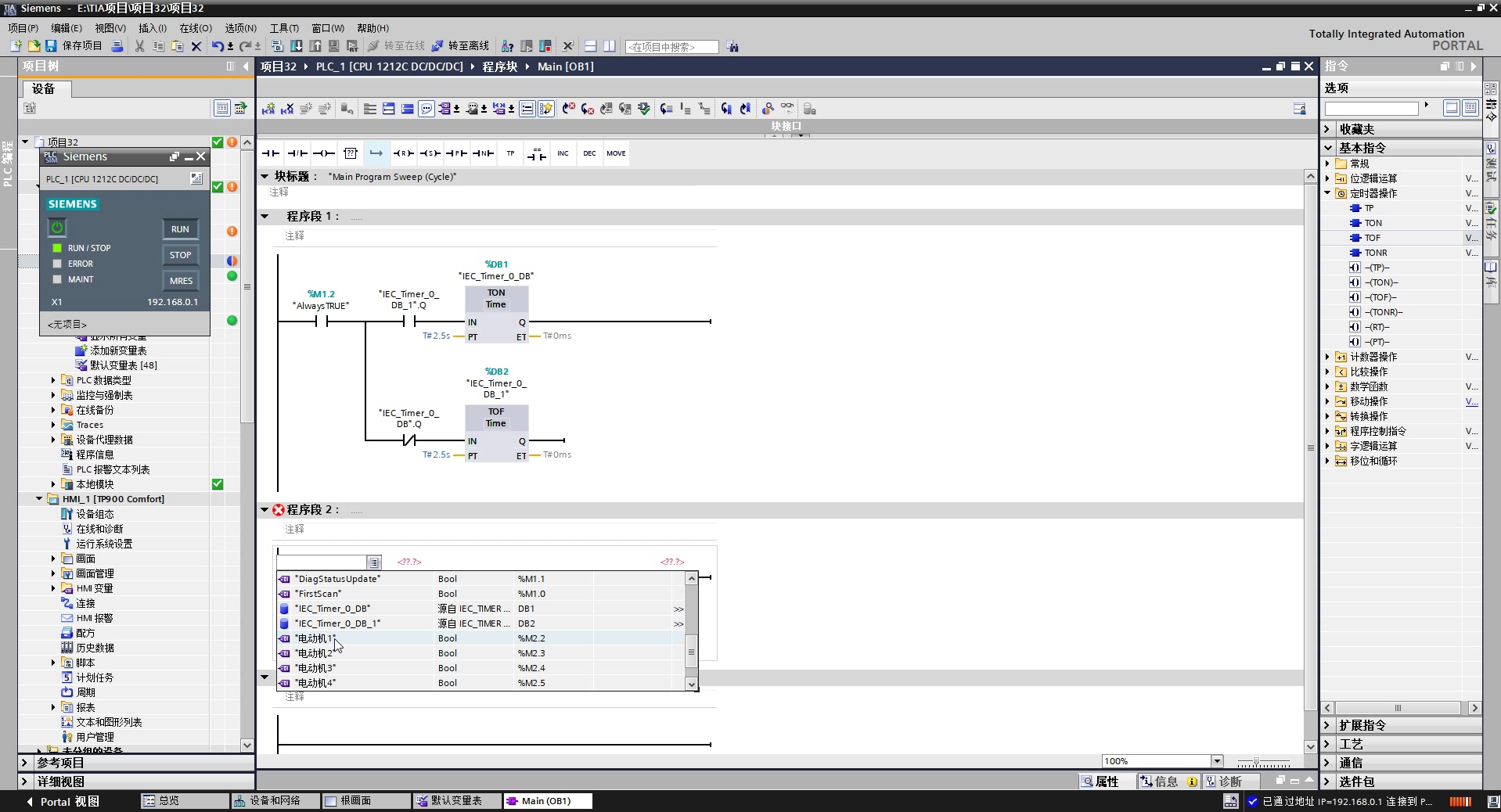
Task: Click the print icon in main toolbar
Action: click(x=117, y=46)
